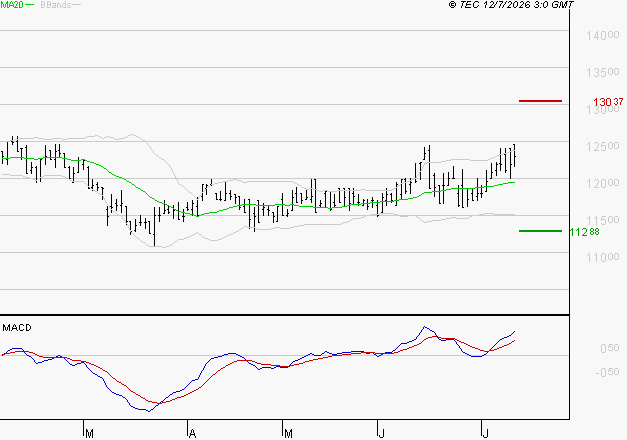This screenshot has height=440, width=627.
Task: Click the second M month marker on time axis
Action: tap(288, 434)
